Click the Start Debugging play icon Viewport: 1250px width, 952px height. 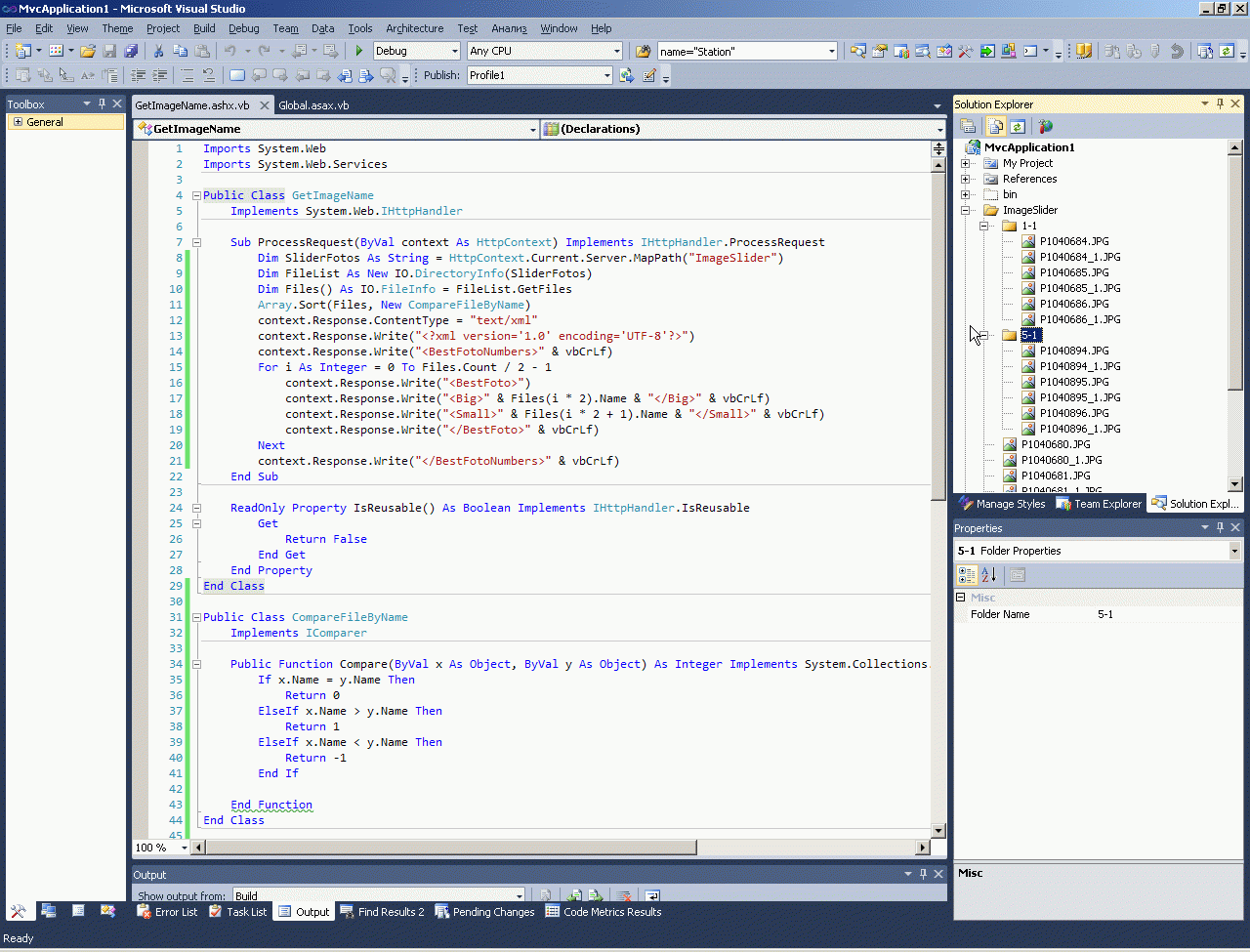(359, 51)
